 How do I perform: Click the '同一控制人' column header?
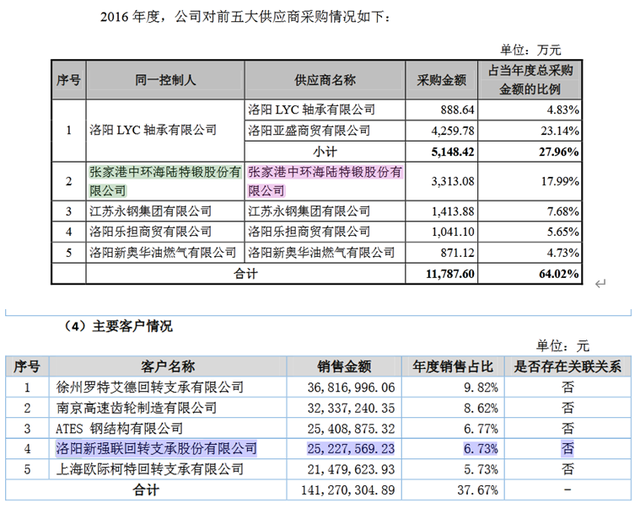165,80
